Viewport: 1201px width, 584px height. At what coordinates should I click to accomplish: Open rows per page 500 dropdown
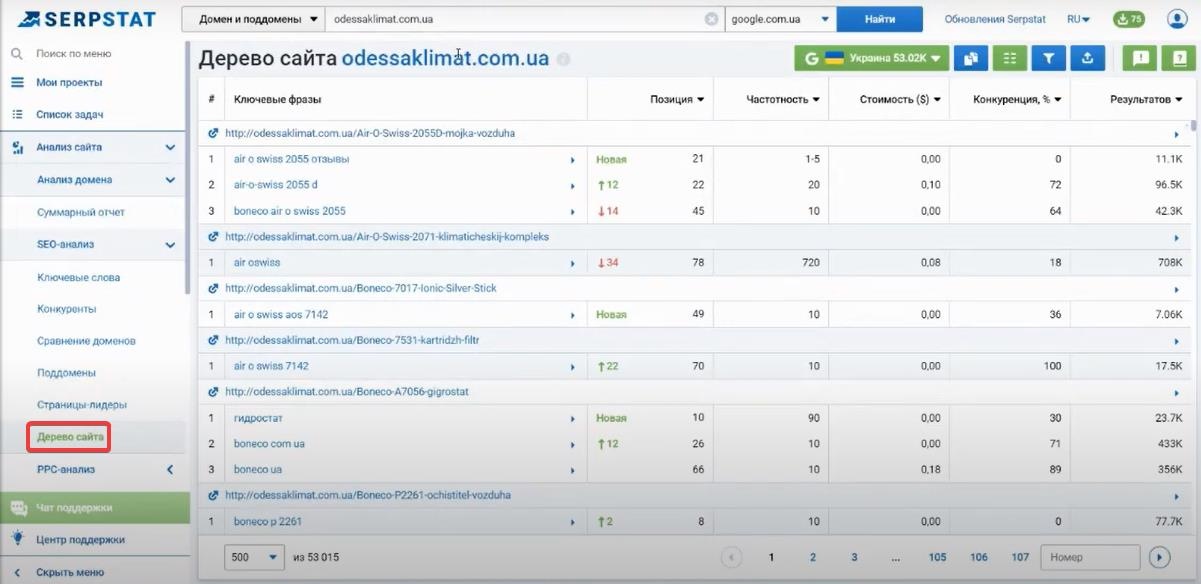tap(255, 557)
